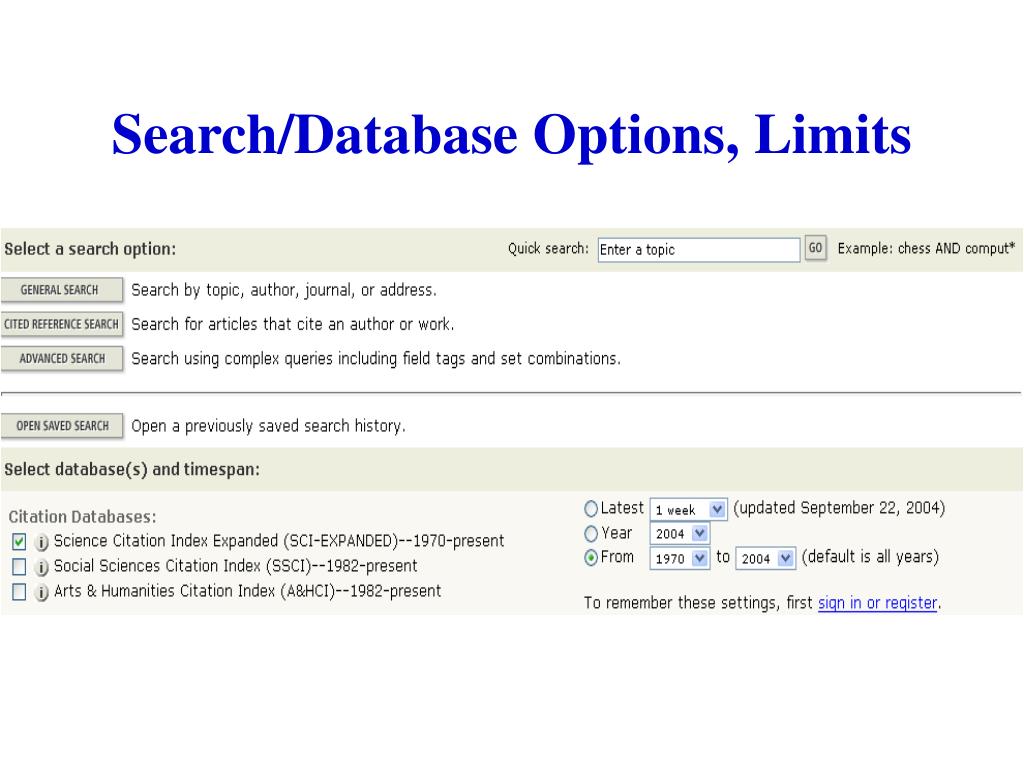This screenshot has width=1024, height=768.
Task: Check Social Sciences Citation Index checkbox
Action: click(x=19, y=566)
